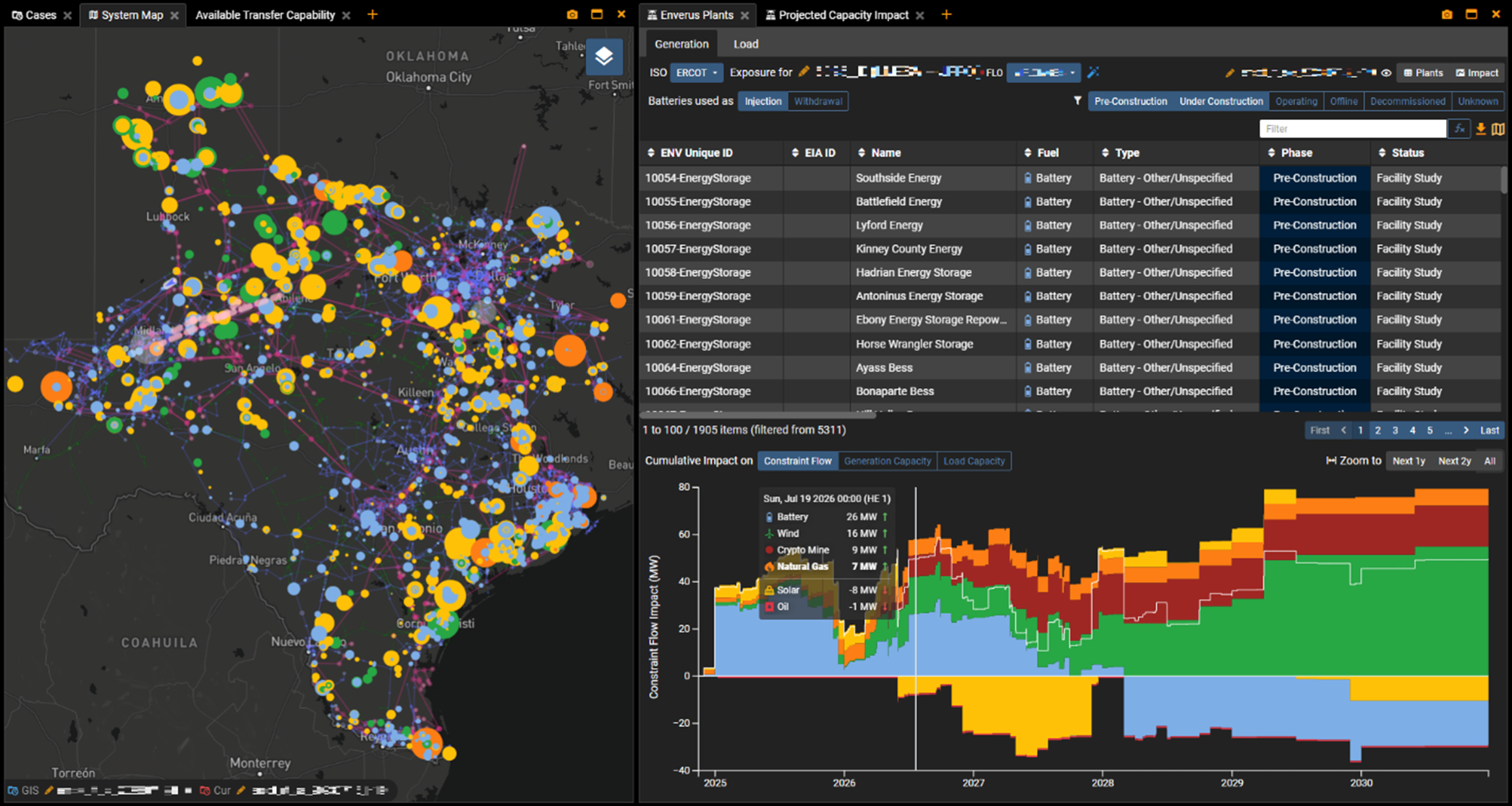Toggle the eye visibility icon beside Plants
Viewport: 1512px width, 806px height.
1386,73
